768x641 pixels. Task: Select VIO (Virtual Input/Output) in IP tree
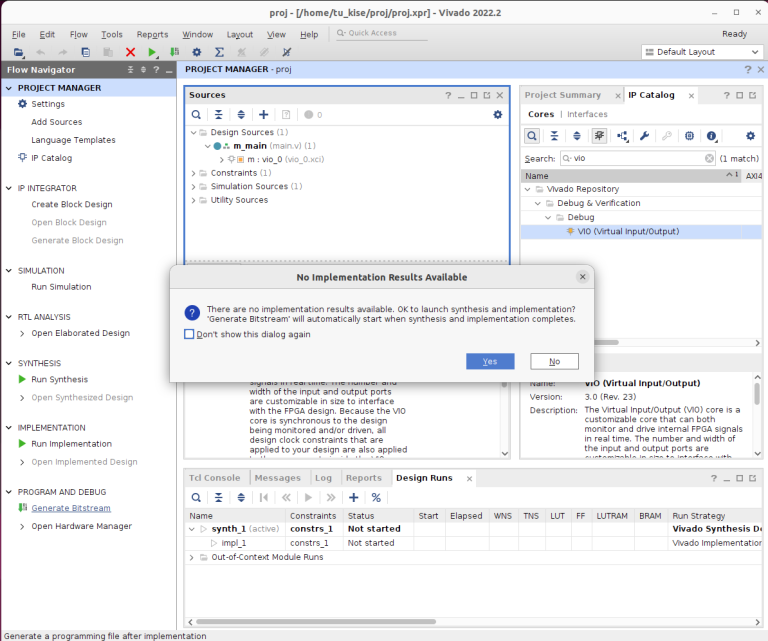627,231
